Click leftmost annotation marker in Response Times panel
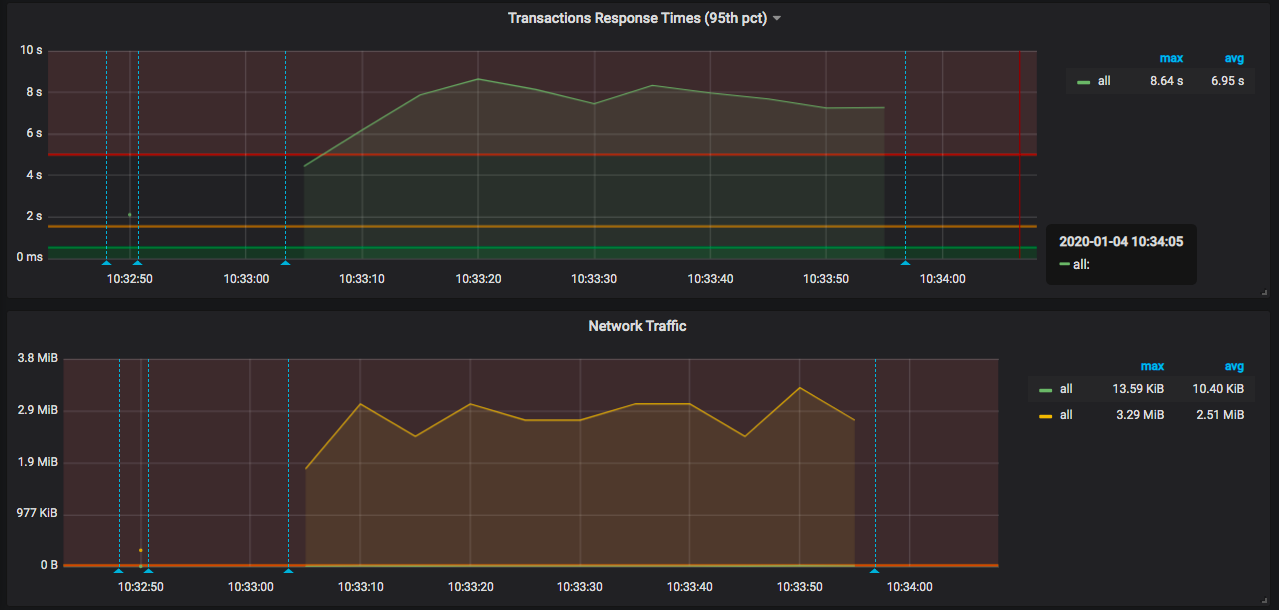The height and width of the screenshot is (610, 1279). (x=106, y=263)
